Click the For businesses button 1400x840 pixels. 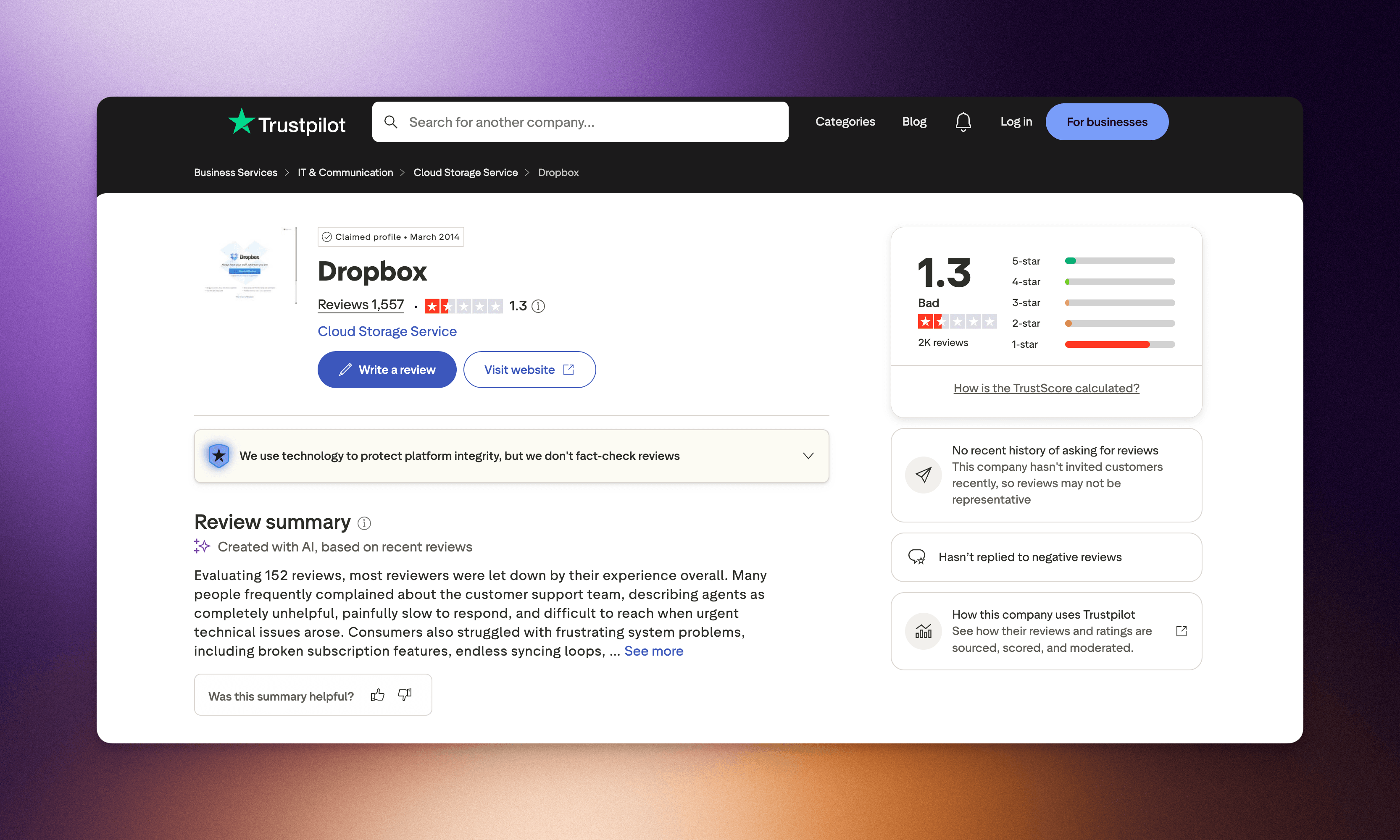coord(1107,122)
